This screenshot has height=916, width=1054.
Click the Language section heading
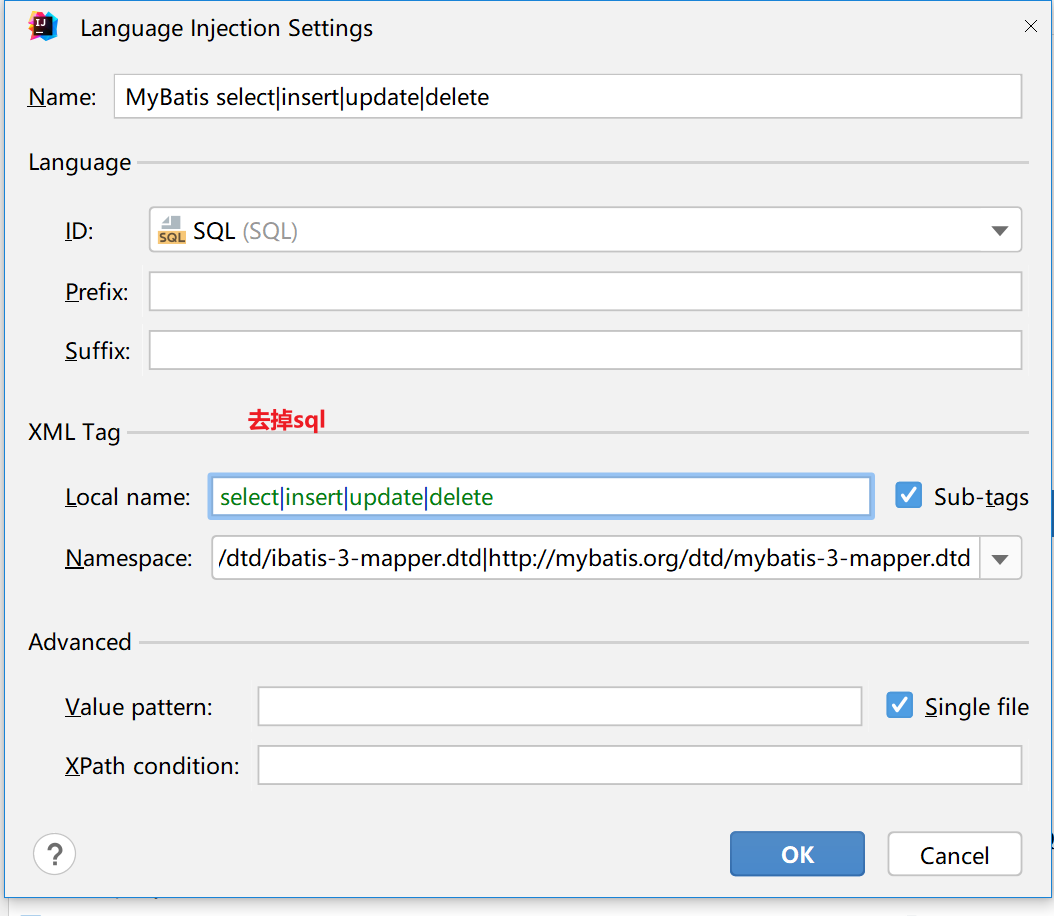79,163
